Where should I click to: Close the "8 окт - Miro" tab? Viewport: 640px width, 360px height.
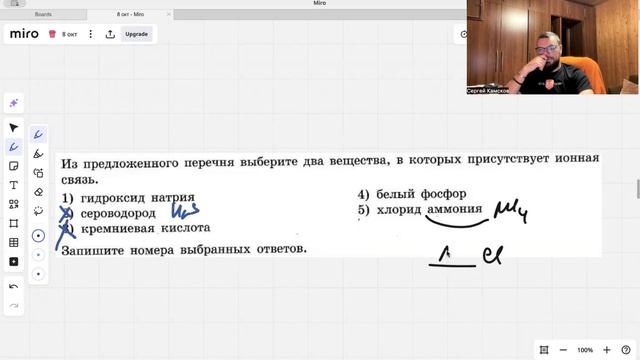[169, 14]
